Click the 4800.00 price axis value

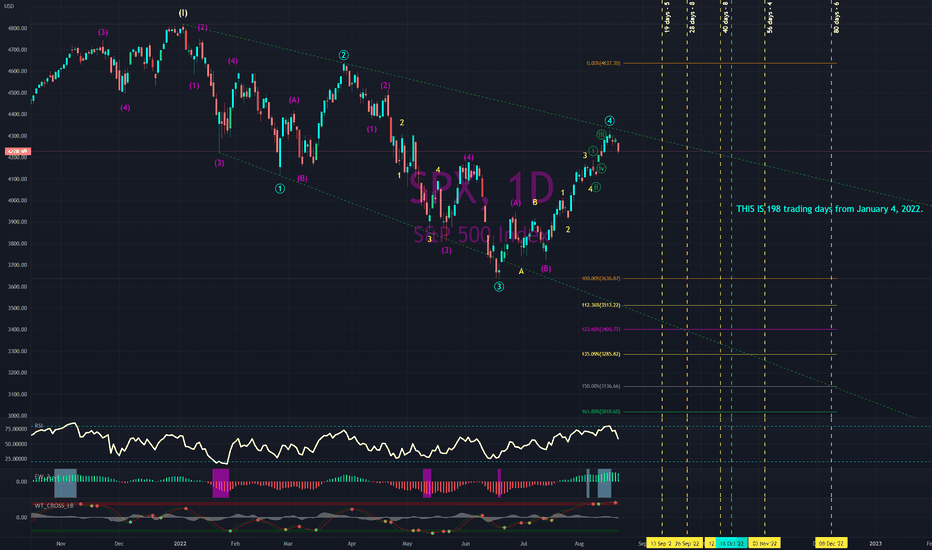(17, 28)
